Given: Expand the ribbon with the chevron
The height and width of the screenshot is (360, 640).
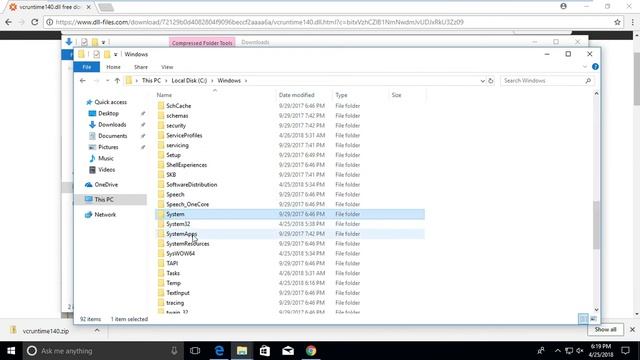Looking at the screenshot, I should point(584,67).
